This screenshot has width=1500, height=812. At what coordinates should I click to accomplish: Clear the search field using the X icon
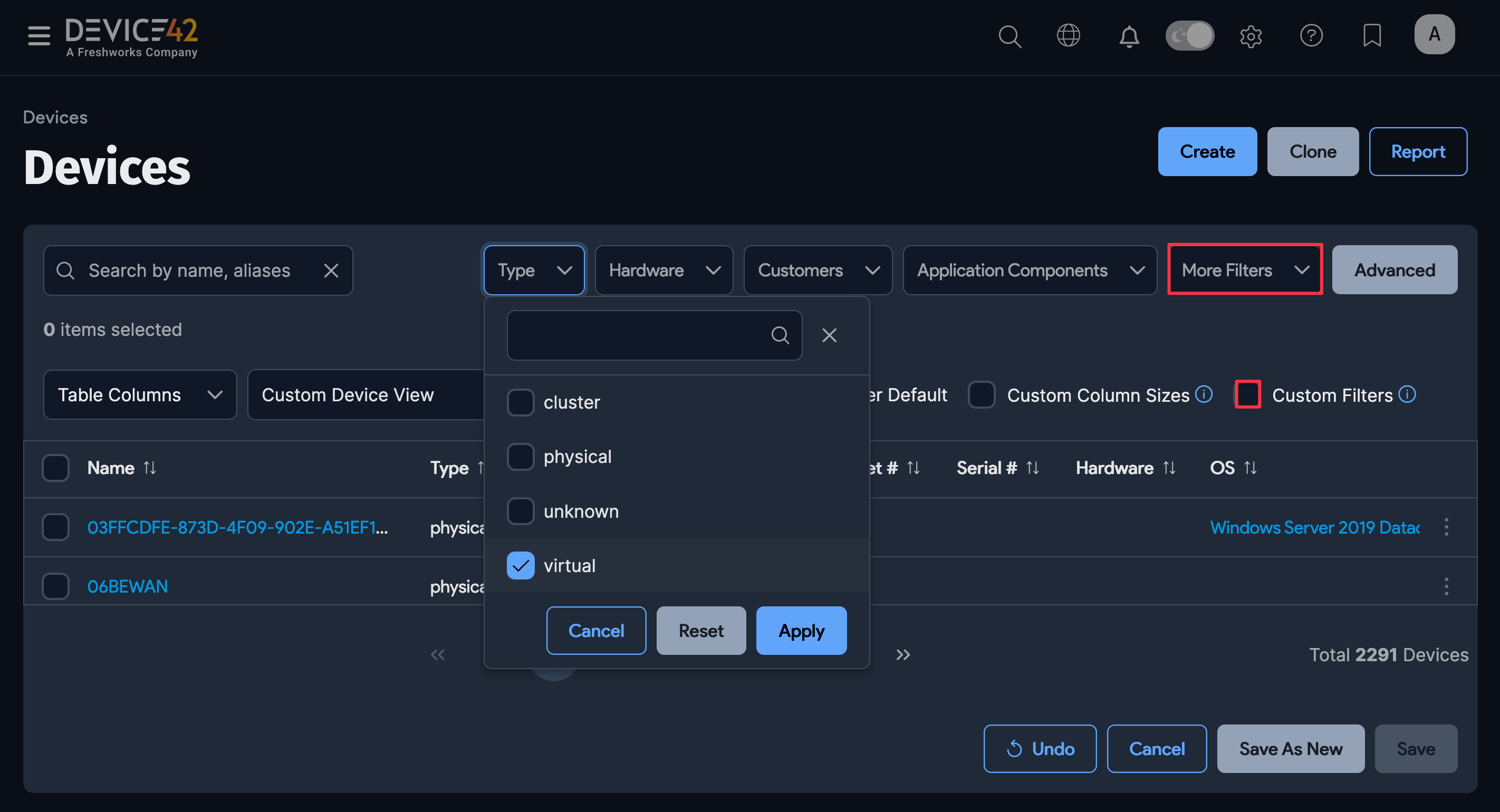pyautogui.click(x=331, y=270)
